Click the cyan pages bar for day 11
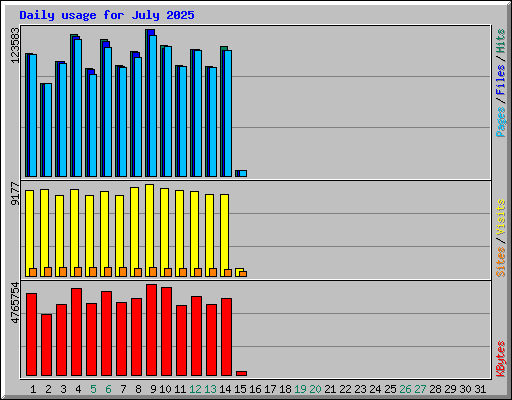512x400 pixels. point(183,121)
